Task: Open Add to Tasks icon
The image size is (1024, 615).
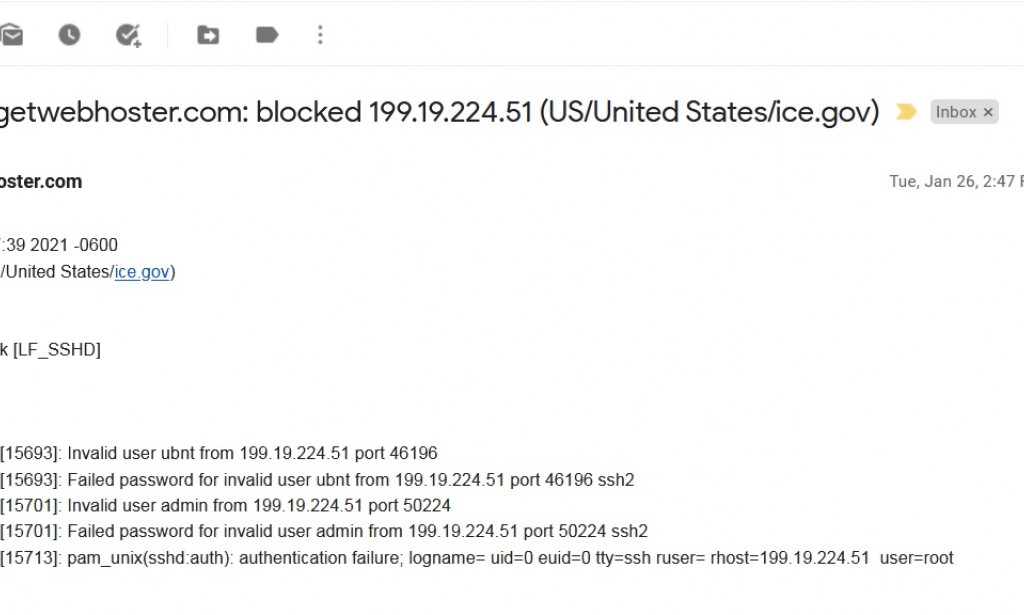Action: coord(128,34)
